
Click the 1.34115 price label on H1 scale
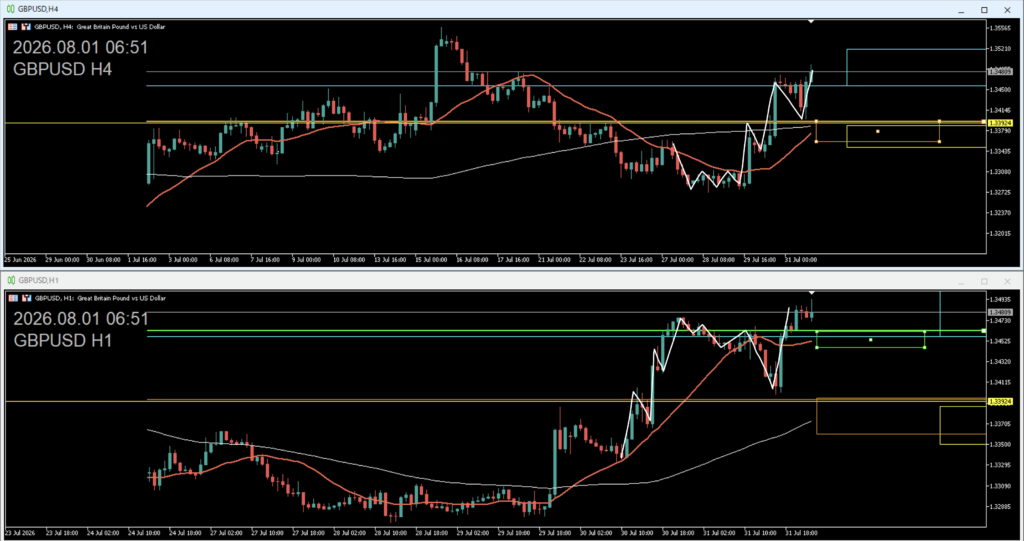pyautogui.click(x=1000, y=382)
